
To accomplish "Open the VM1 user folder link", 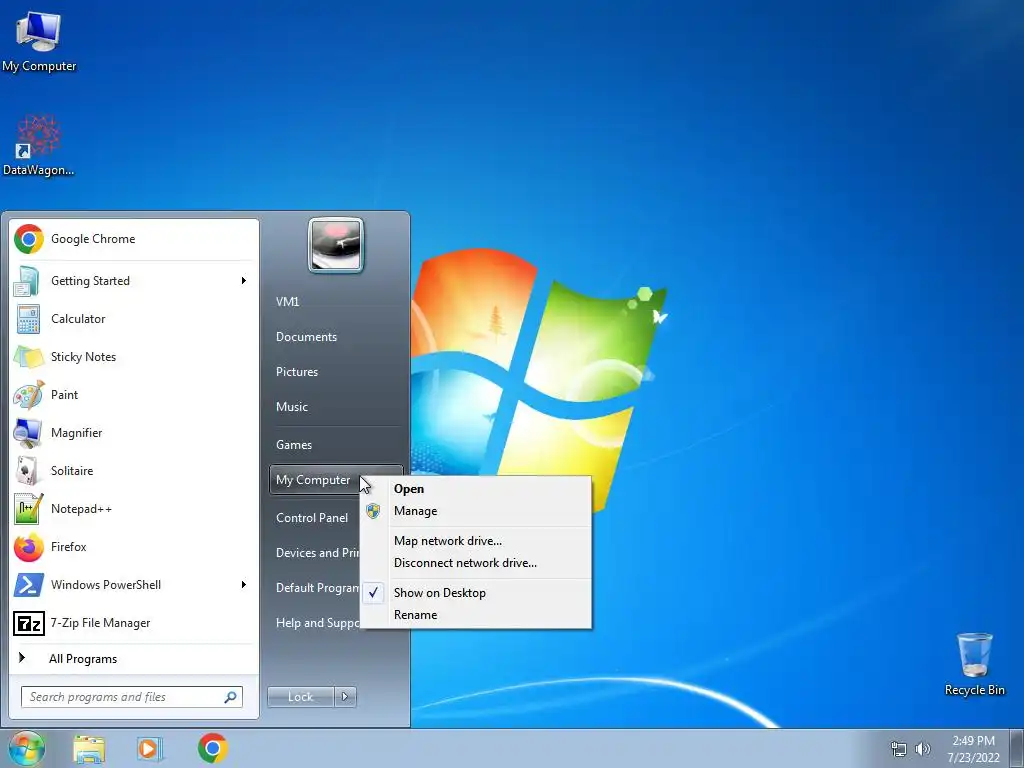I will 287,302.
